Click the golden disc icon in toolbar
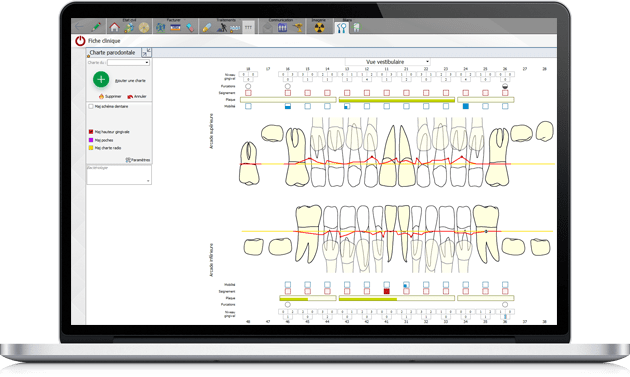 [x=144, y=27]
